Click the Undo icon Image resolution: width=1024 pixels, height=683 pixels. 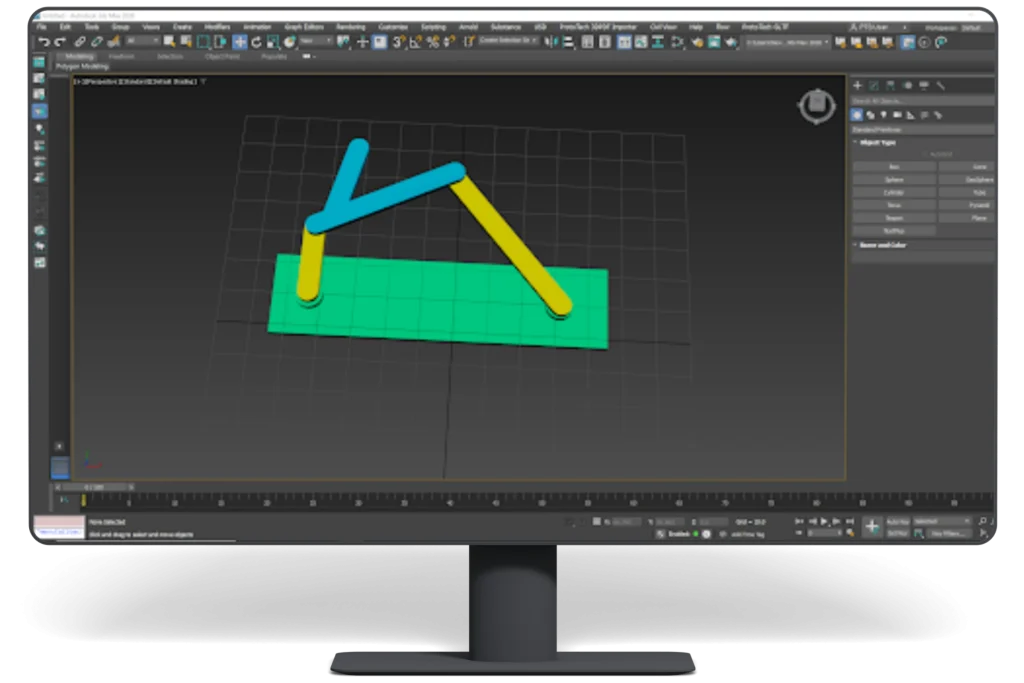coord(45,41)
